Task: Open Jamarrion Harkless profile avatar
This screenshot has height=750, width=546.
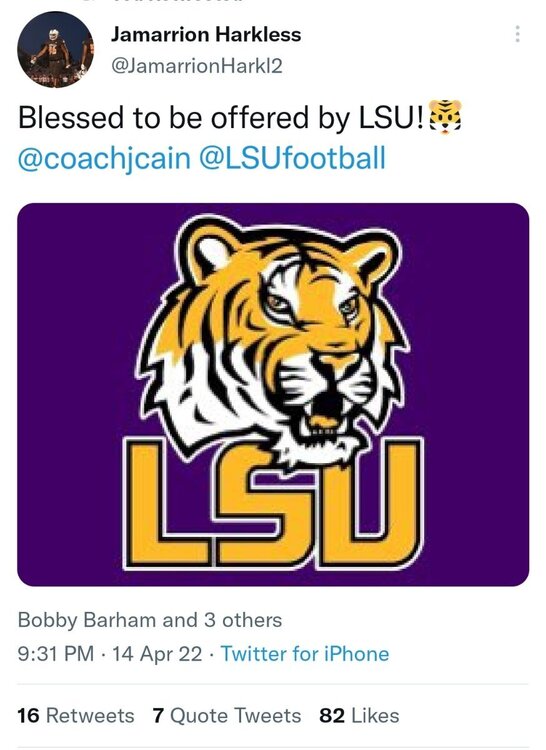Action: [55, 50]
